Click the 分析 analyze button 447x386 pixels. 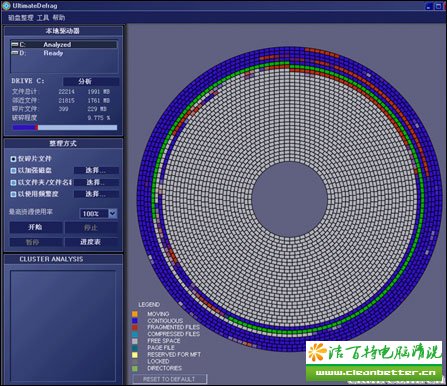click(91, 81)
